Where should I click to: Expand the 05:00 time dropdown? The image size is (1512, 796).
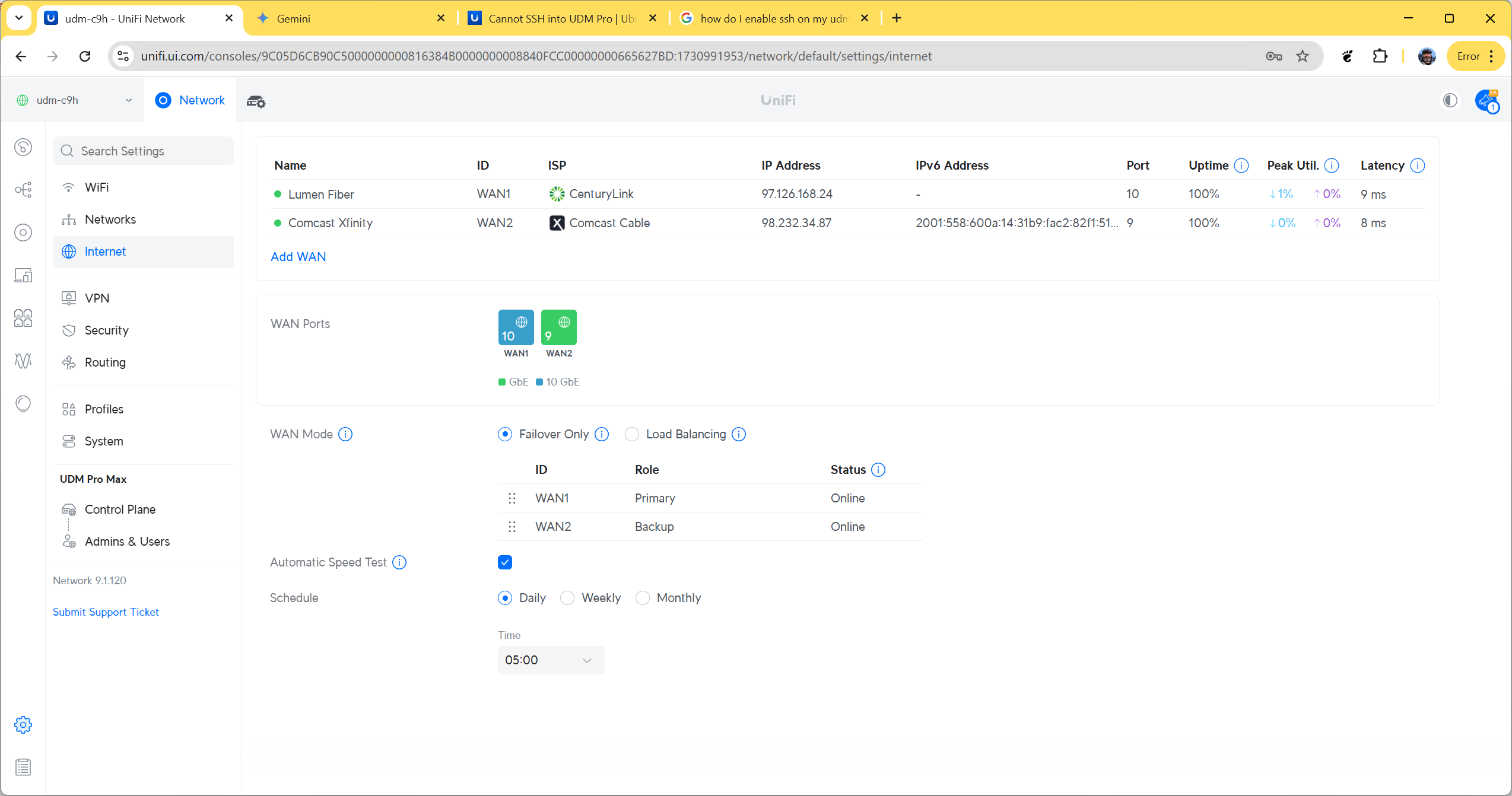tap(551, 660)
